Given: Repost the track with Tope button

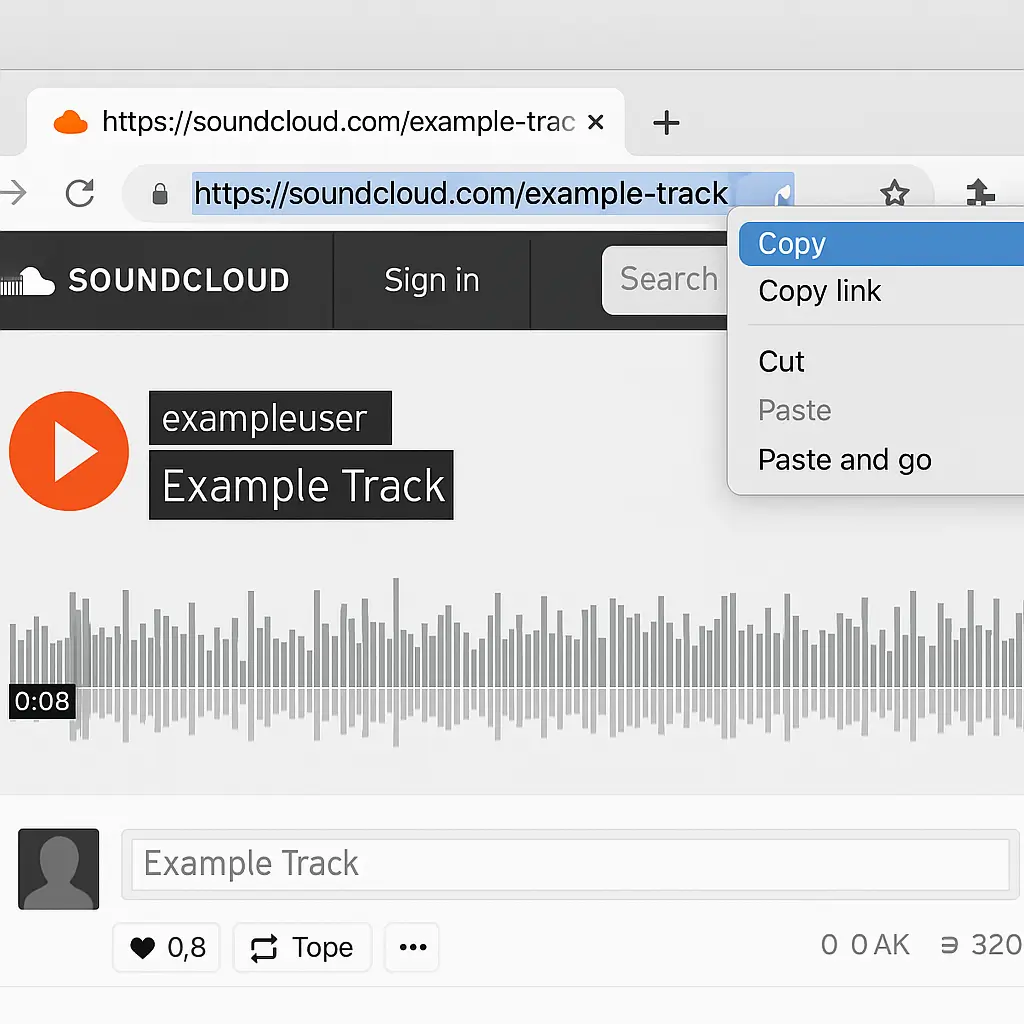Looking at the screenshot, I should [302, 947].
